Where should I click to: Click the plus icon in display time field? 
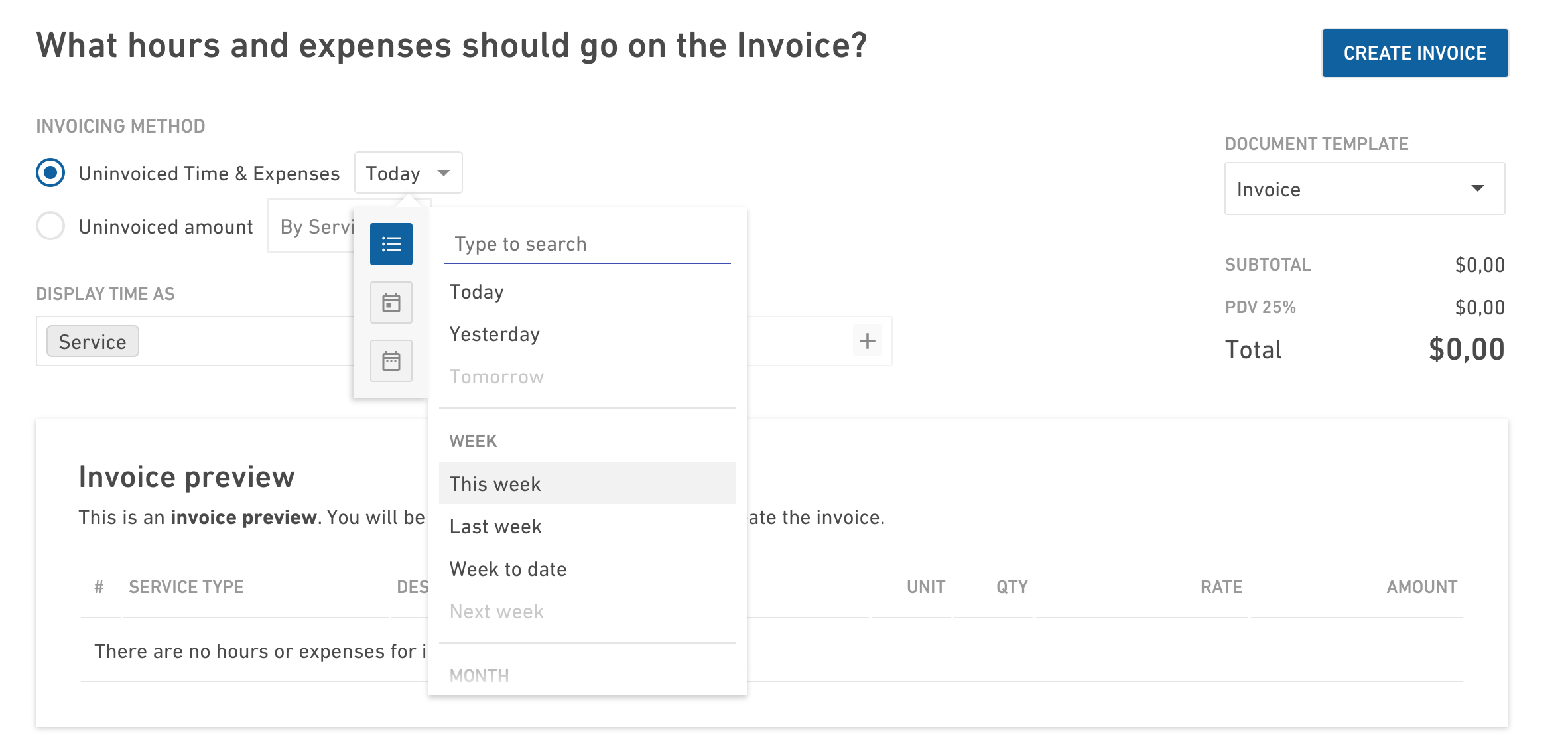pyautogui.click(x=867, y=341)
